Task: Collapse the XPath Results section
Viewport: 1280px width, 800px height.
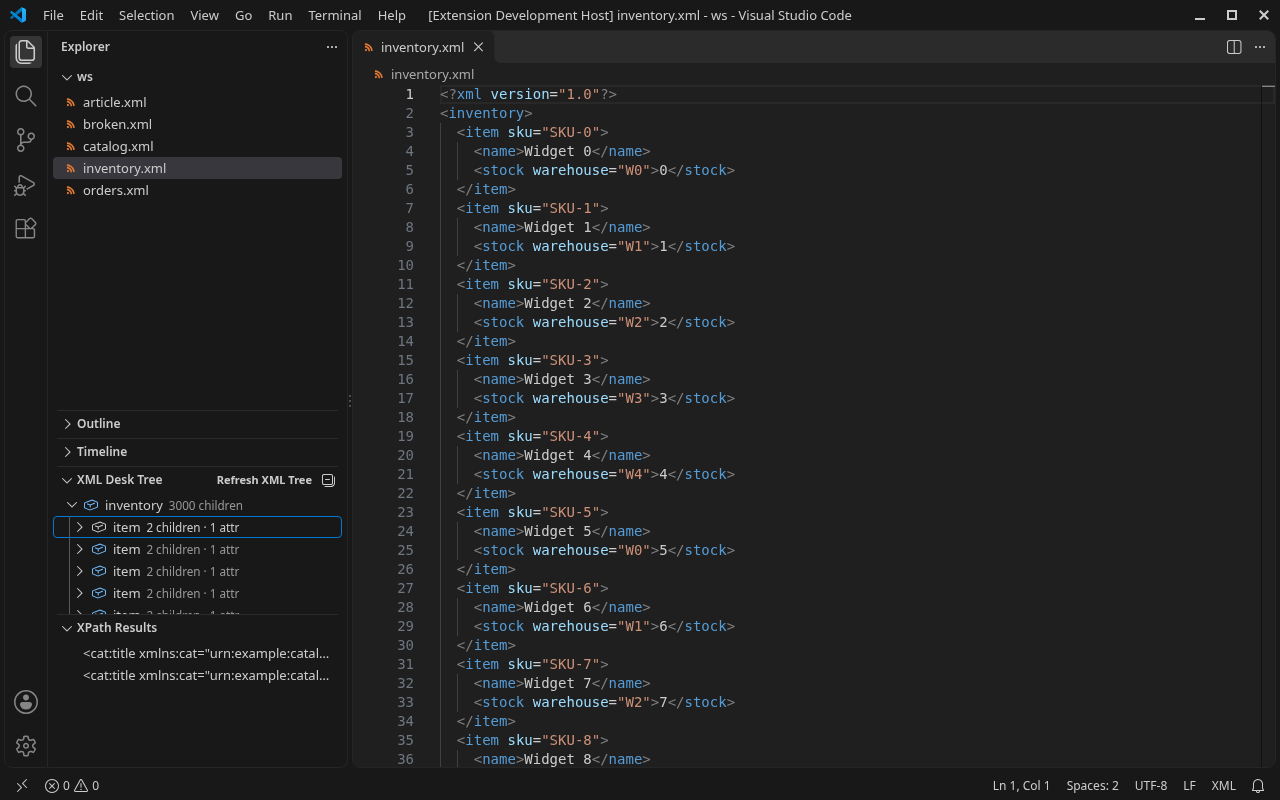Action: pyautogui.click(x=67, y=628)
